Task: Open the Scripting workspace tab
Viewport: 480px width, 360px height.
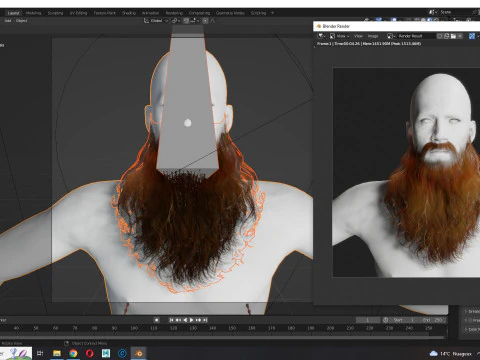Action: [258, 13]
